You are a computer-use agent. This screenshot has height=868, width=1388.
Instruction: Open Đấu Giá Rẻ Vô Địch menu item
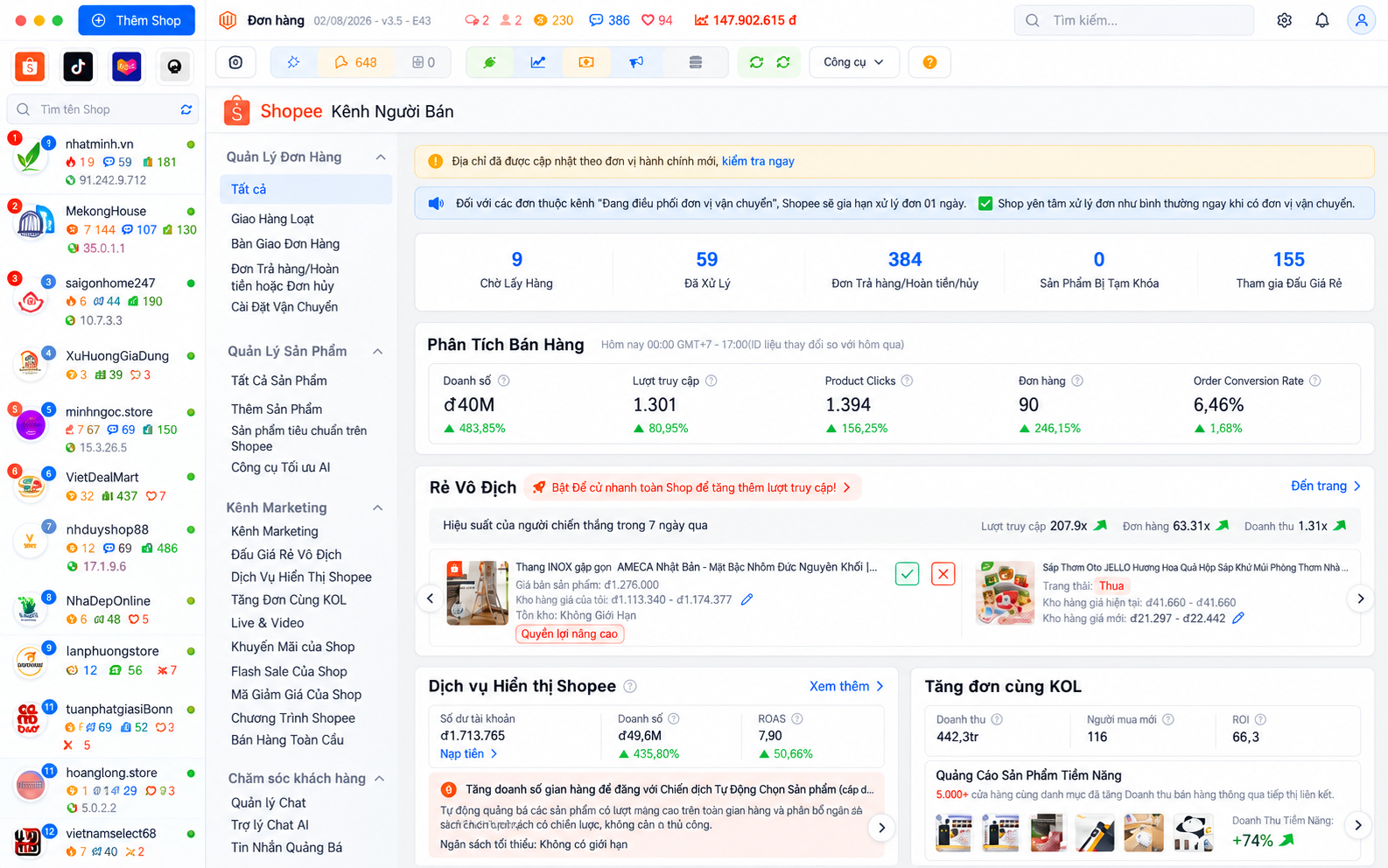coord(286,555)
